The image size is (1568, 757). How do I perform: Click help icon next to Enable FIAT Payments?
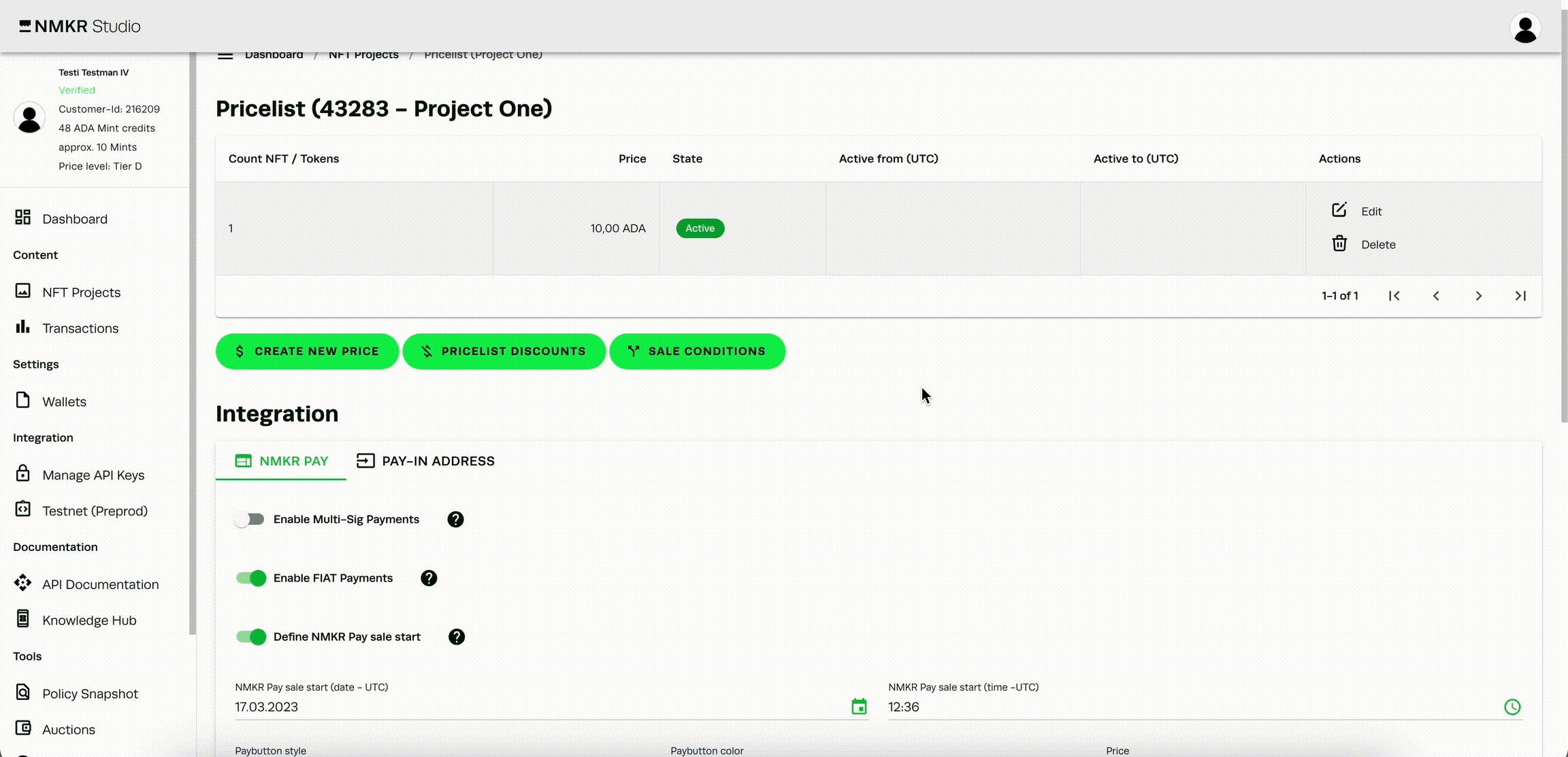pos(429,578)
